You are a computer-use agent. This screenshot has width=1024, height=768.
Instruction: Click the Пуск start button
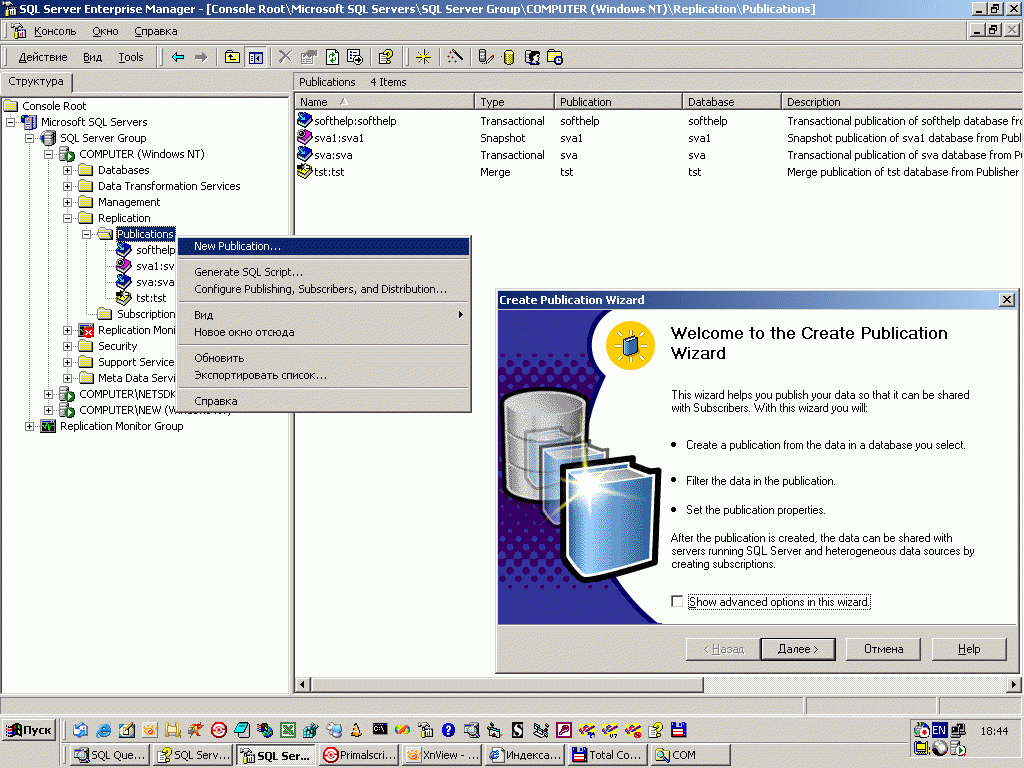tap(29, 730)
